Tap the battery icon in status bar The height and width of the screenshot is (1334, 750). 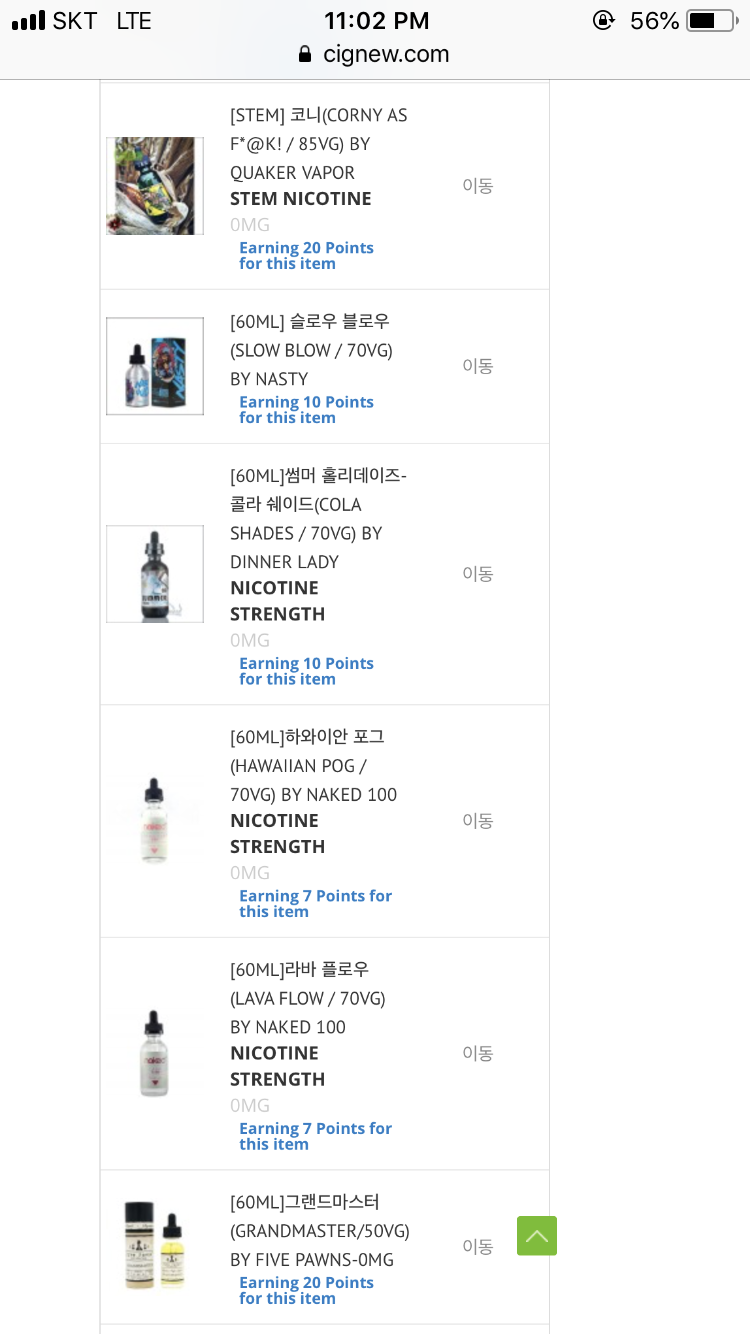tap(710, 21)
